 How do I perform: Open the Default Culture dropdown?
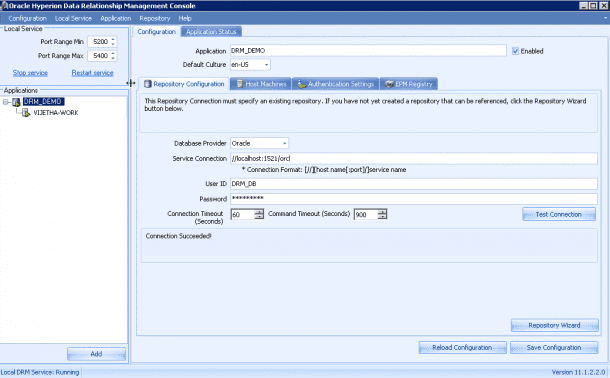click(266, 65)
